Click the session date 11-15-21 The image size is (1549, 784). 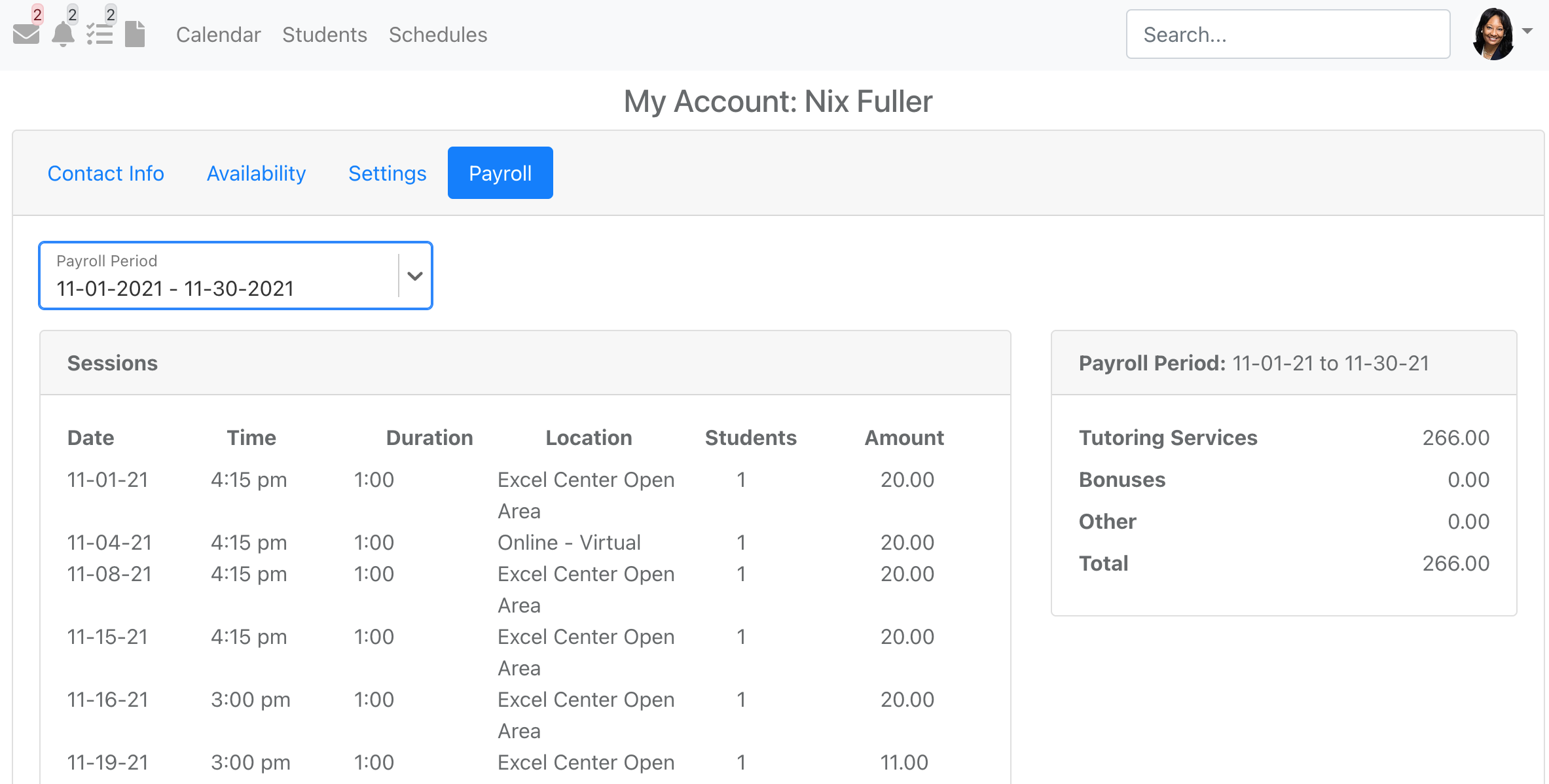point(108,637)
